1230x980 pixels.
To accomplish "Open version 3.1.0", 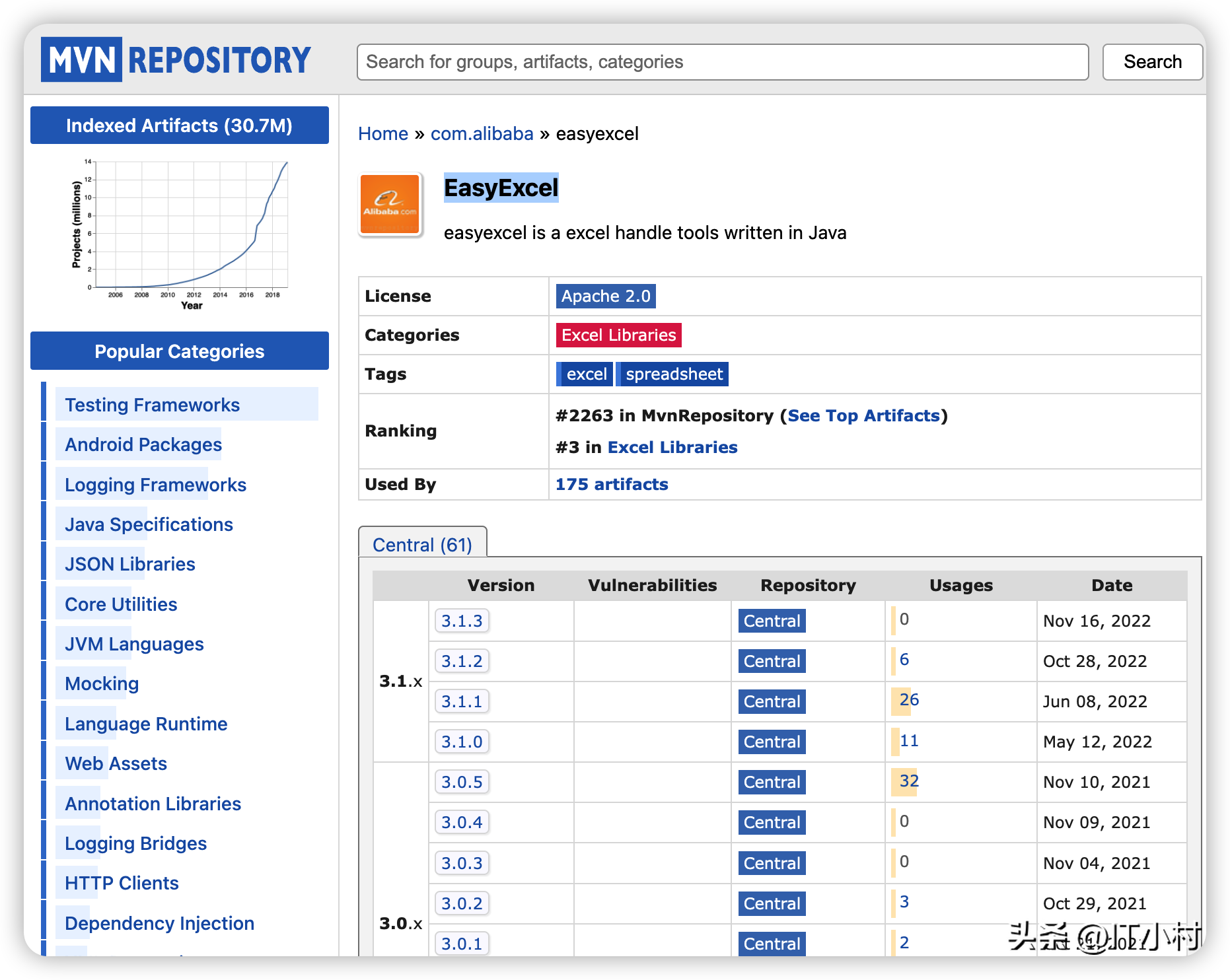I will pyautogui.click(x=462, y=742).
